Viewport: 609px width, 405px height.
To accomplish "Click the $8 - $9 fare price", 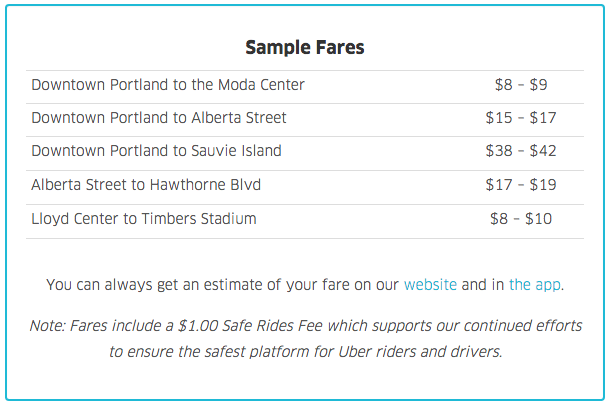I will [521, 85].
